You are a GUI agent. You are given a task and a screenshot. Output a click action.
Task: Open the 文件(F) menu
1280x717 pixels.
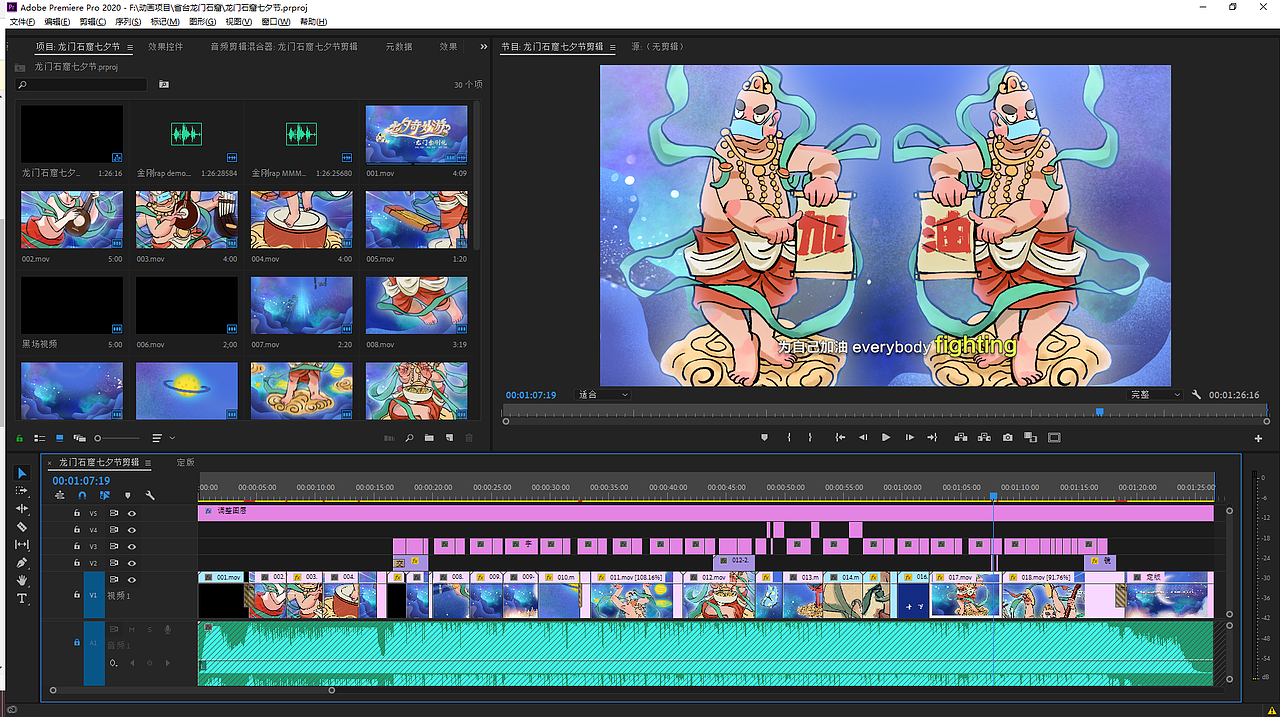click(22, 21)
